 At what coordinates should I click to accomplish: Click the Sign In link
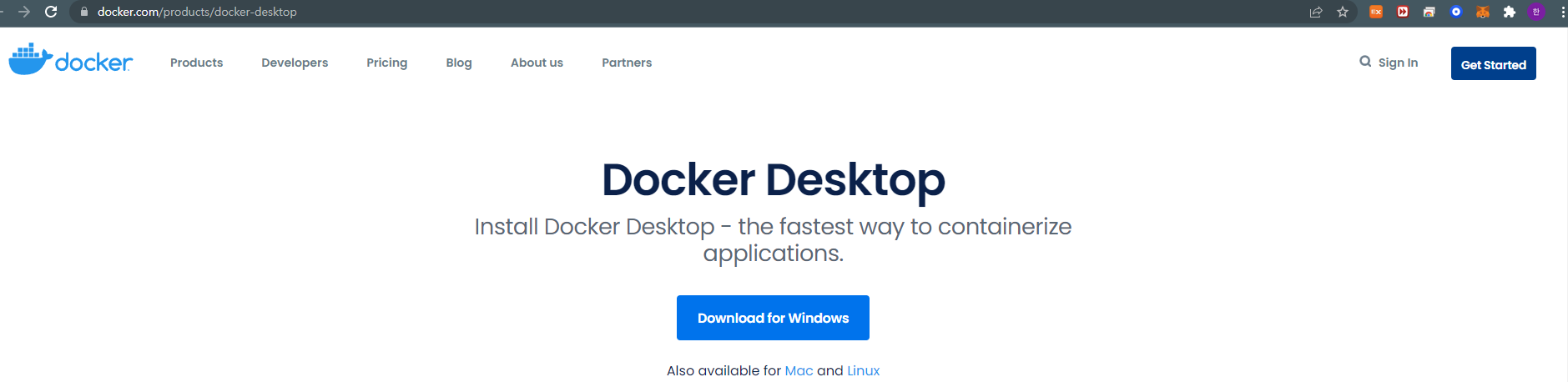pyautogui.click(x=1398, y=63)
